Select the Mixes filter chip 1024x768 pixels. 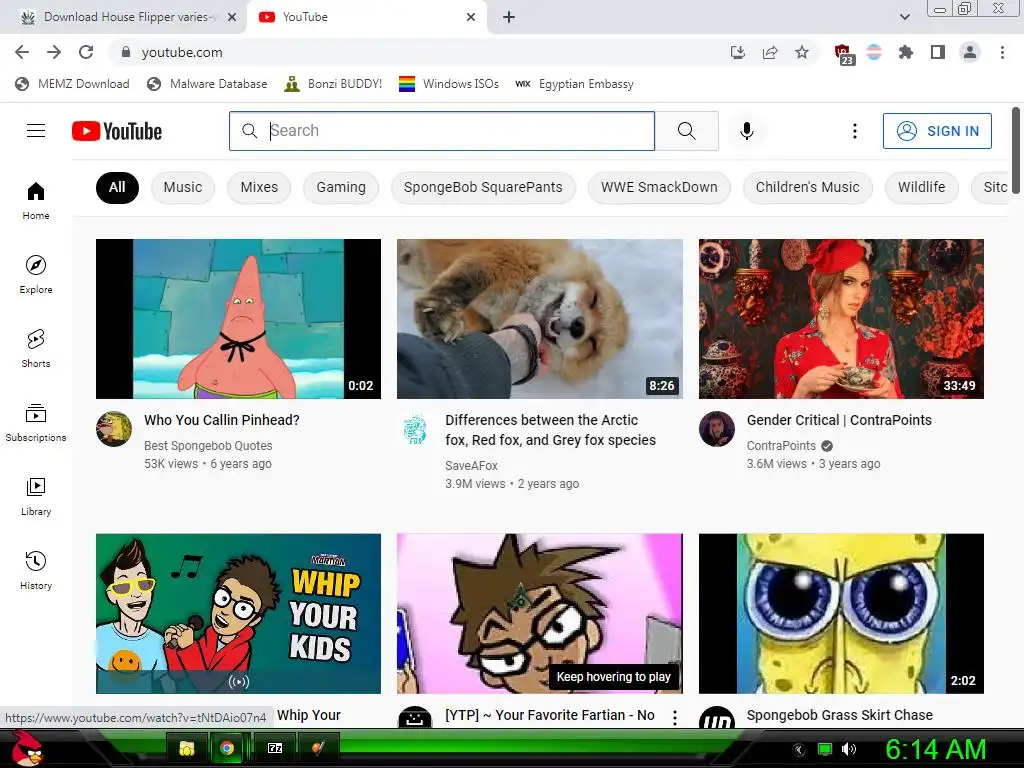(x=259, y=187)
